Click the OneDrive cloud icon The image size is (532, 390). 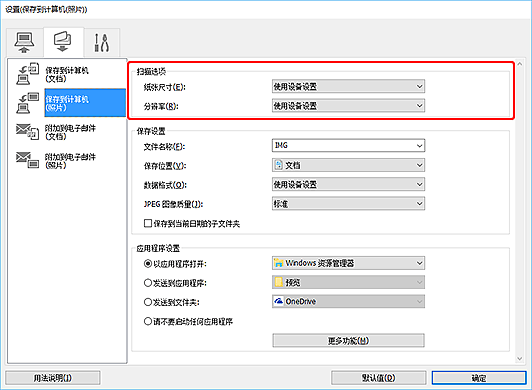[x=279, y=301]
